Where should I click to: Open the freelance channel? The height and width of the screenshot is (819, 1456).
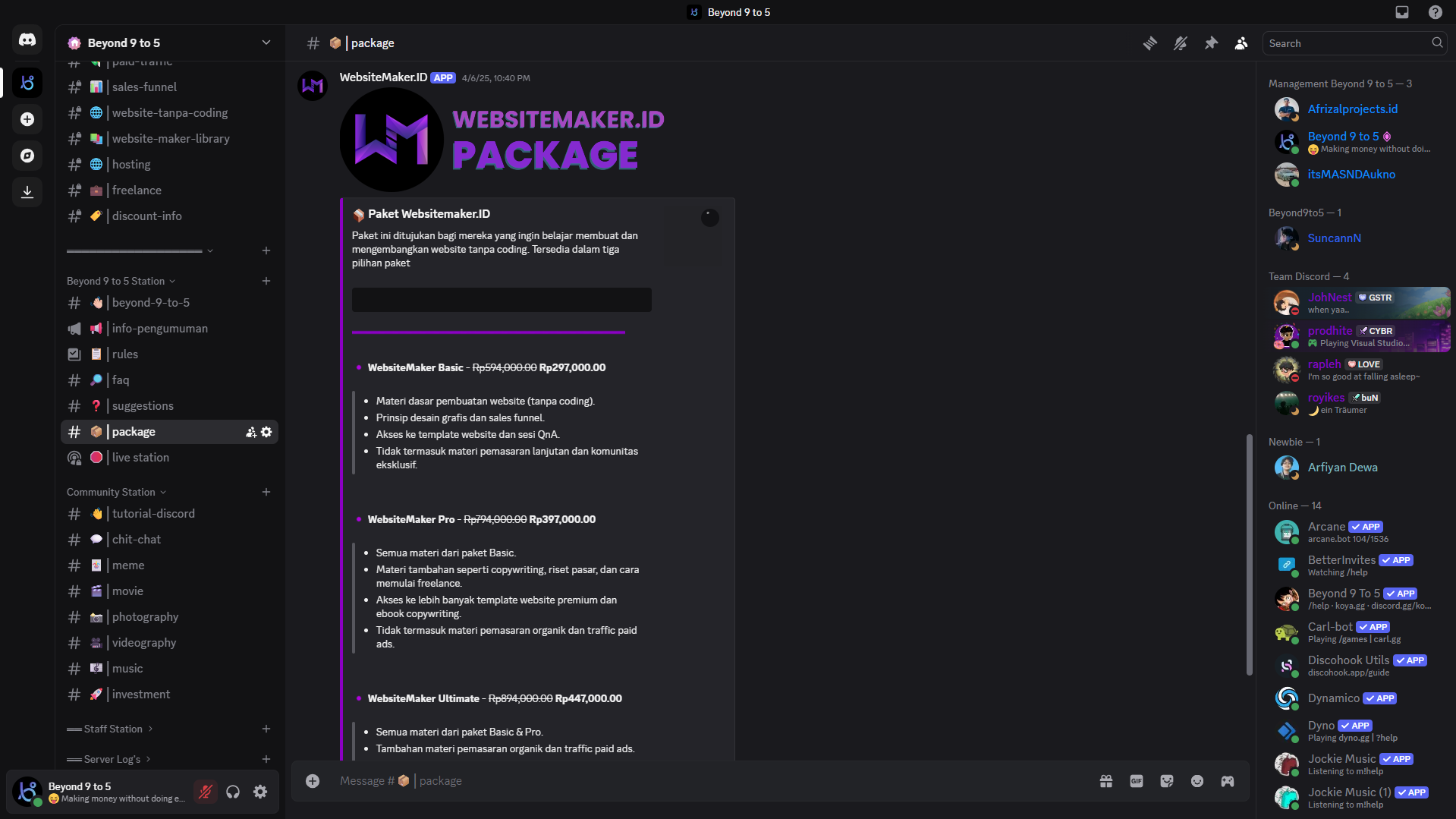click(169, 191)
